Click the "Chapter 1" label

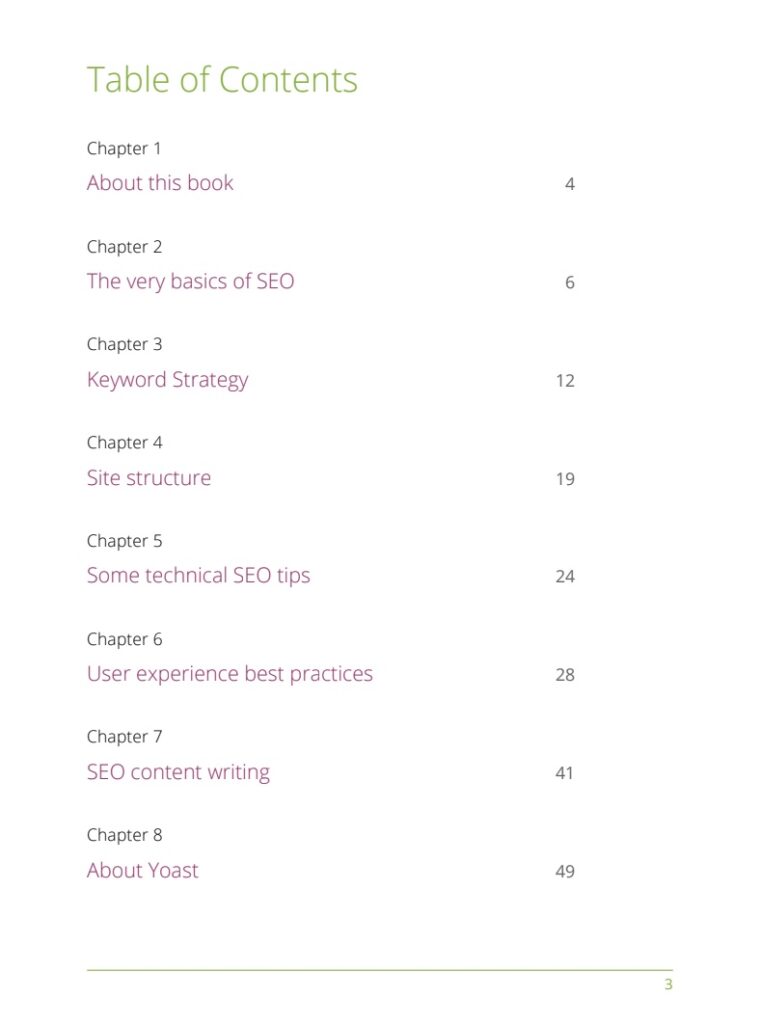tap(124, 149)
